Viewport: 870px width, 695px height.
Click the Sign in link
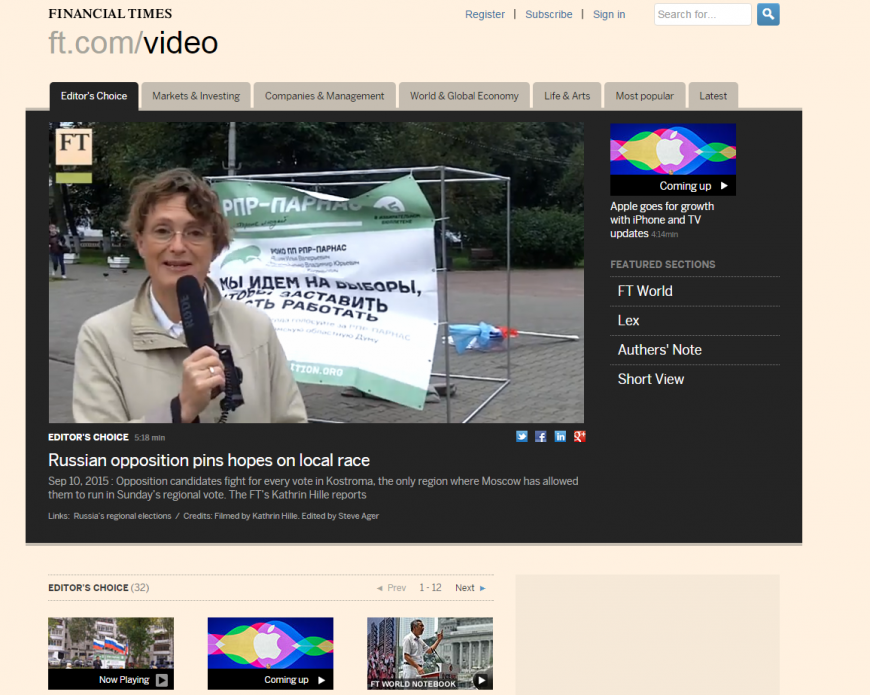click(609, 14)
